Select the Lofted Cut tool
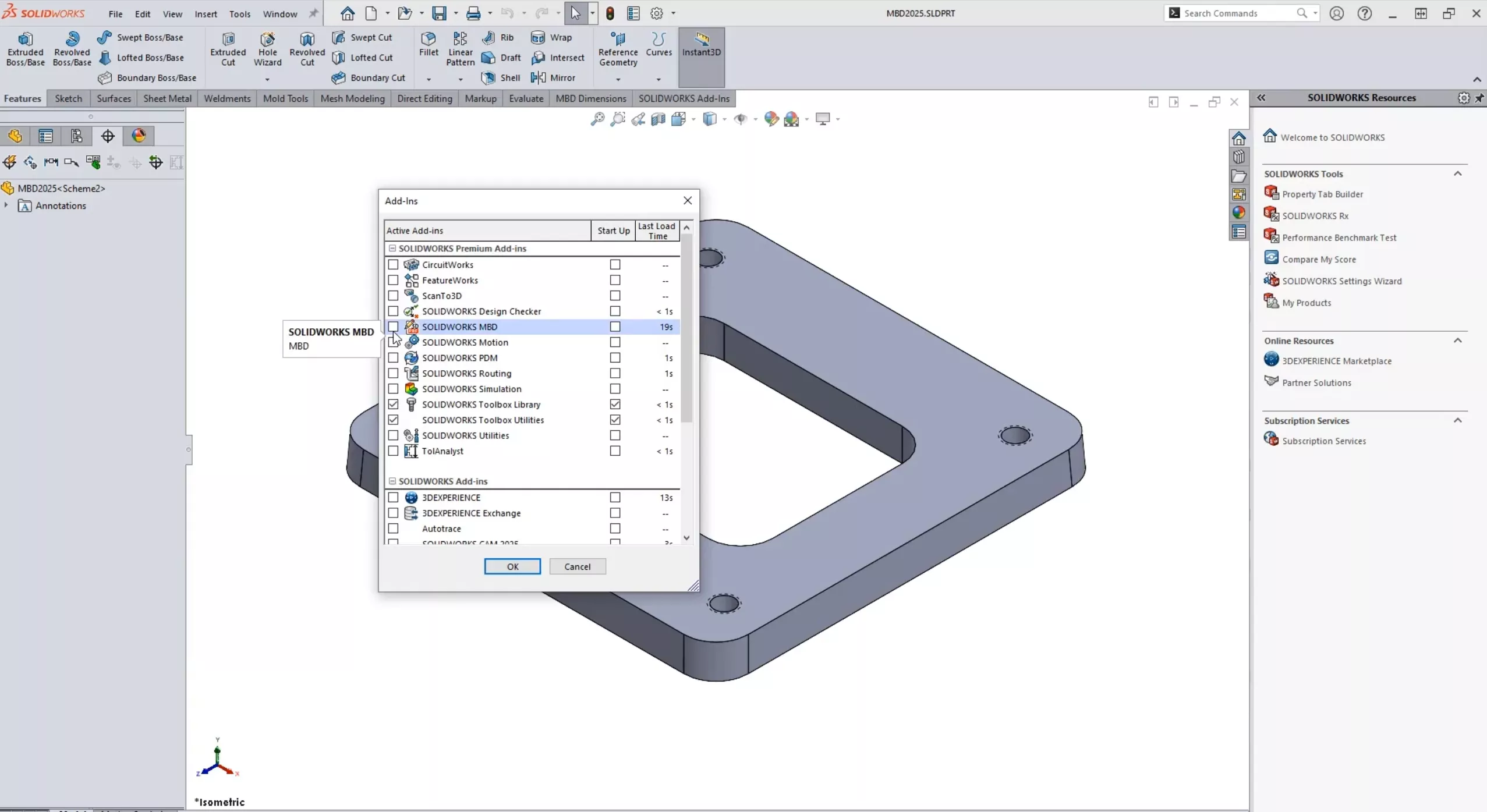This screenshot has height=812, width=1487. [362, 57]
